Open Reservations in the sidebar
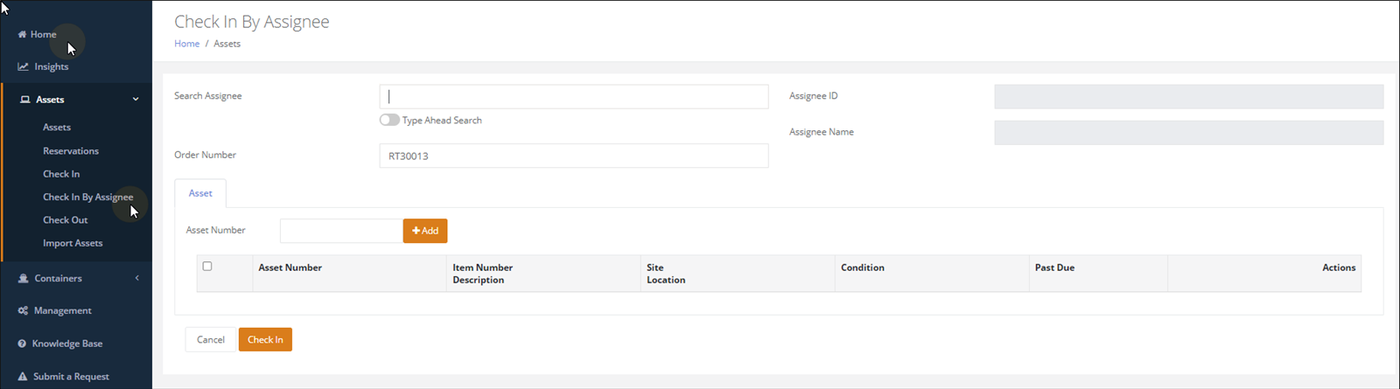Screen dimensions: 1400x389 (x=71, y=150)
